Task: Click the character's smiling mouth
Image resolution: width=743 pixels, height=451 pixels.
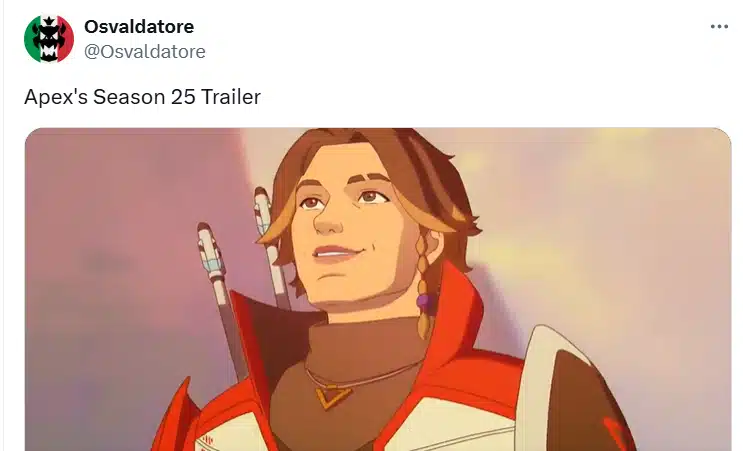Action: 338,253
